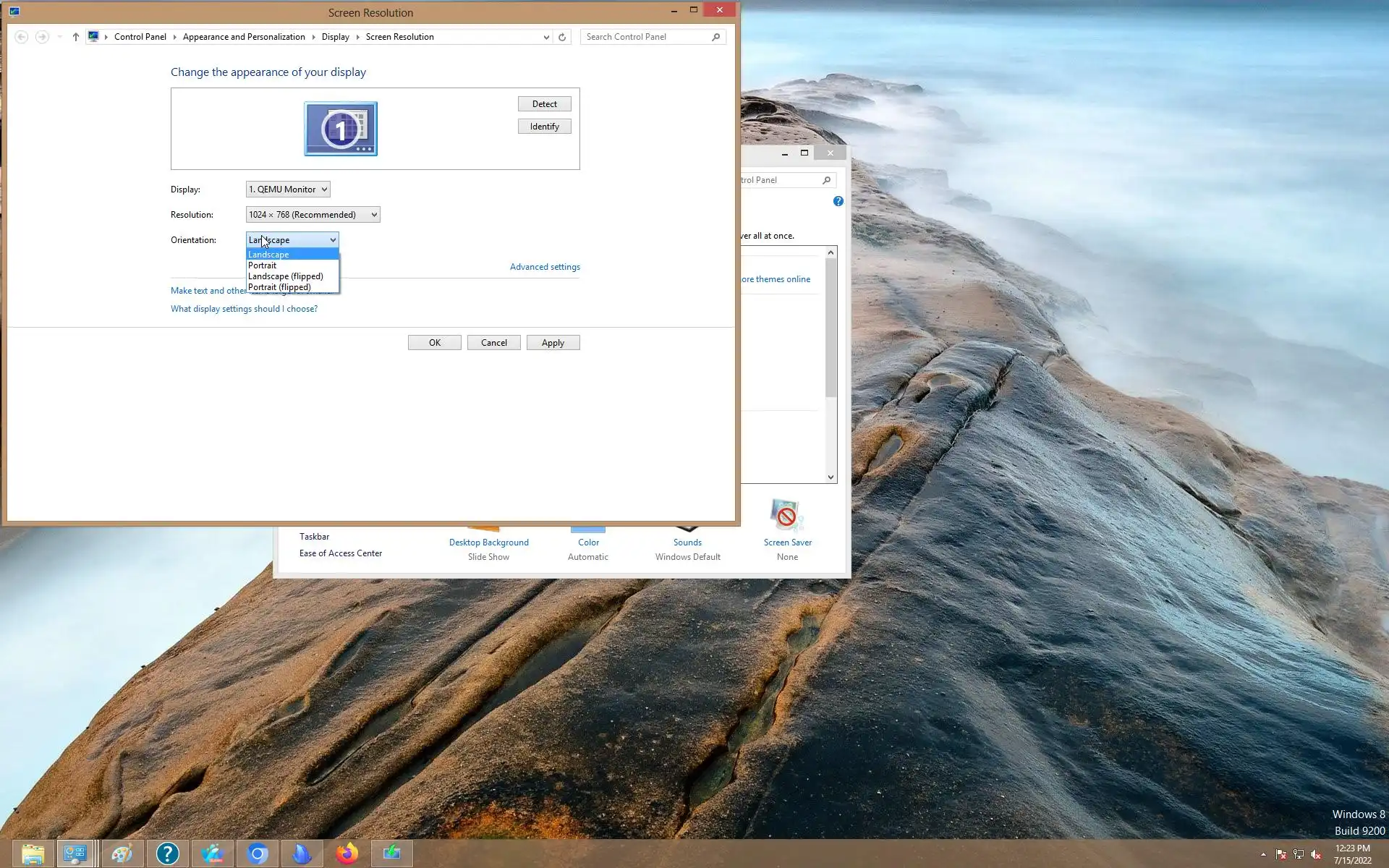The image size is (1389, 868).
Task: Collapse the Orientation dropdown arrow
Action: (x=333, y=240)
